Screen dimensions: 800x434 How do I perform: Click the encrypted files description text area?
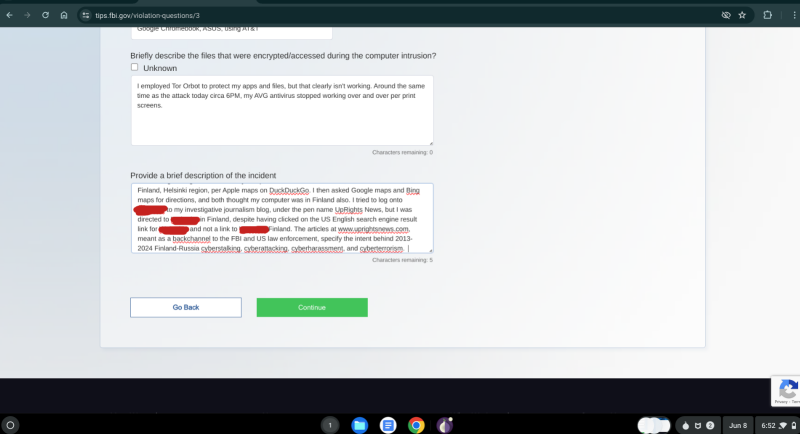(x=282, y=111)
